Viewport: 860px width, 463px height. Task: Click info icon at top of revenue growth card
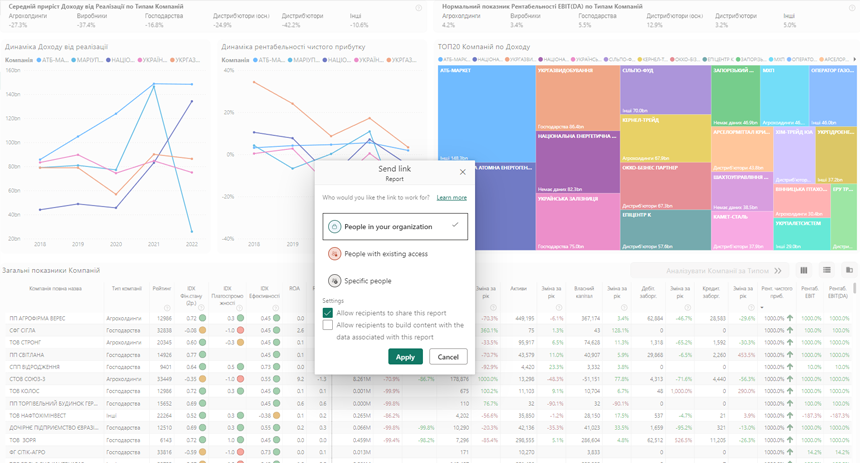[418, 8]
